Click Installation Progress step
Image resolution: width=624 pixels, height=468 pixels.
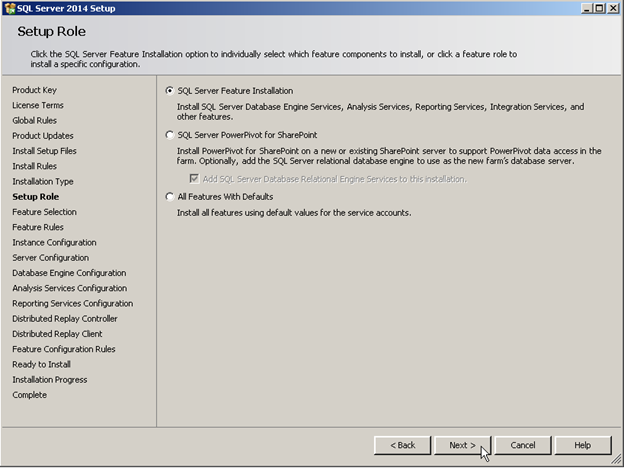click(50, 380)
